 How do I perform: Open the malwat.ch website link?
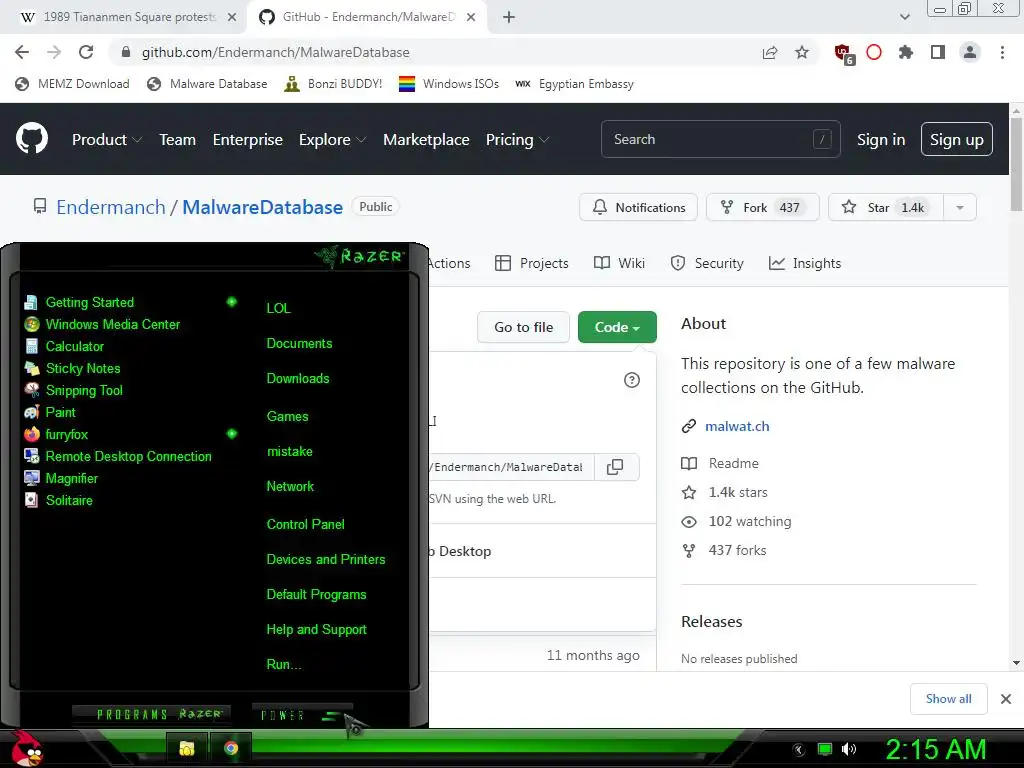tap(737, 426)
